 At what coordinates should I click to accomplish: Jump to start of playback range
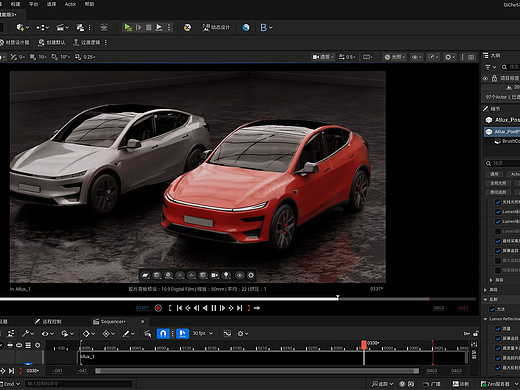(179, 308)
